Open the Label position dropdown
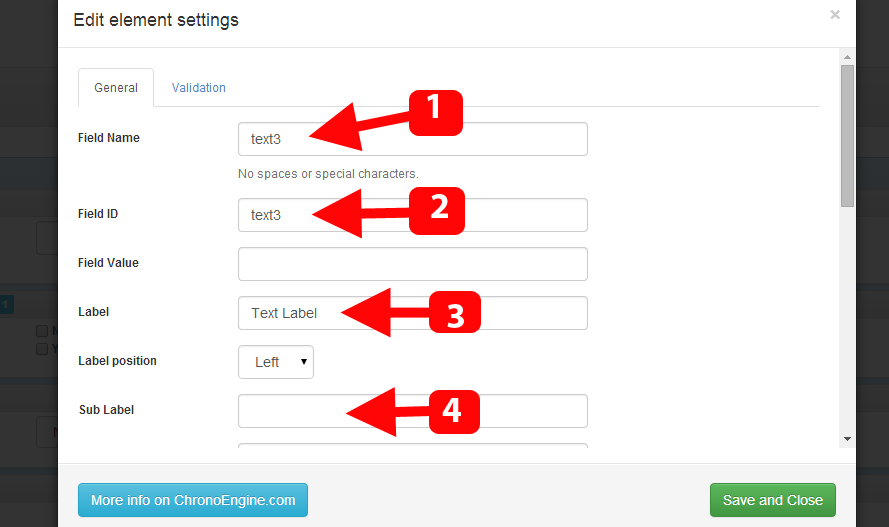Image resolution: width=889 pixels, height=527 pixels. click(276, 362)
